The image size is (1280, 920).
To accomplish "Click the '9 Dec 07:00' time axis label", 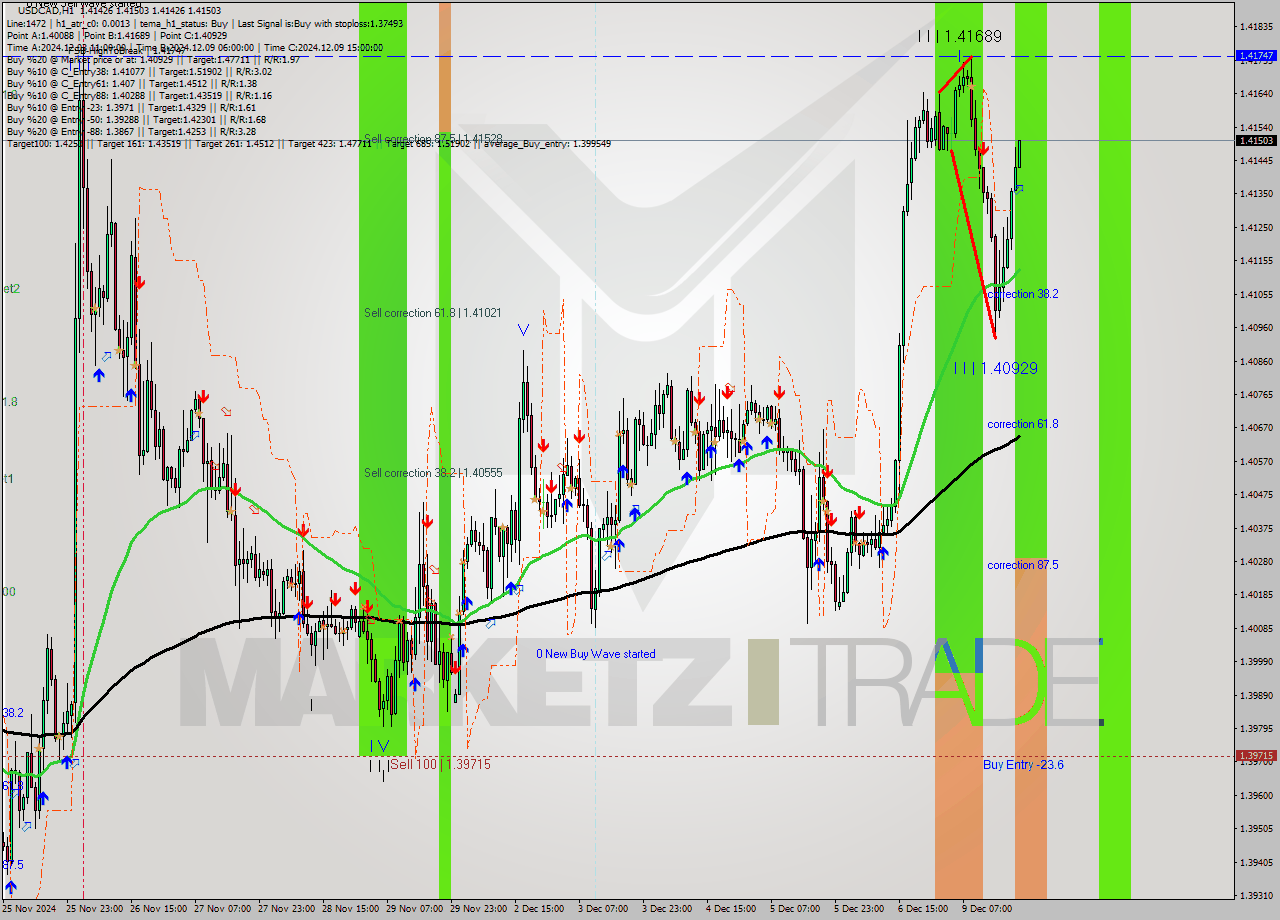I will [988, 909].
